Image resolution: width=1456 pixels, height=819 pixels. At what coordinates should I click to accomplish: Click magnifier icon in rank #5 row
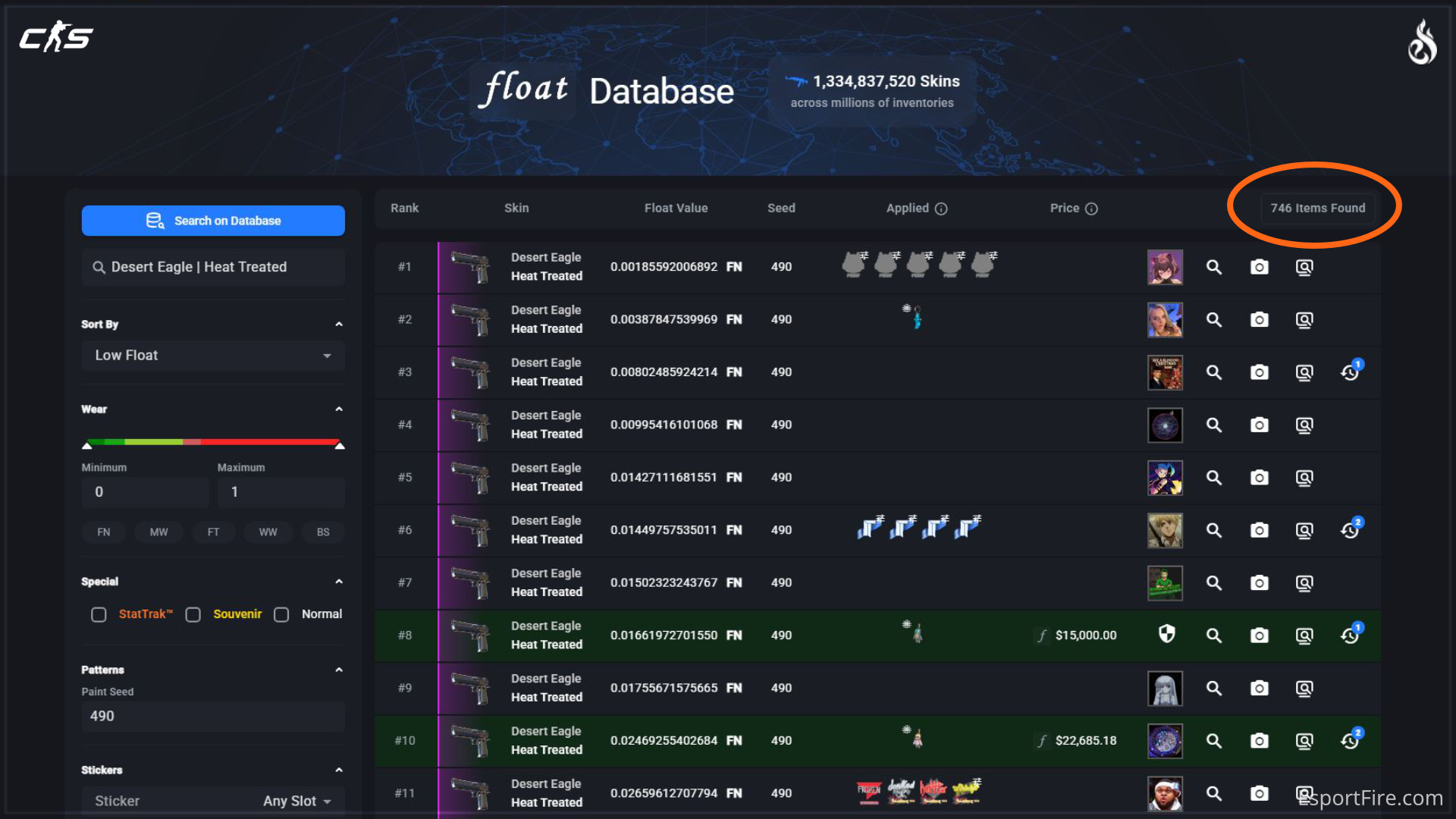1214,478
